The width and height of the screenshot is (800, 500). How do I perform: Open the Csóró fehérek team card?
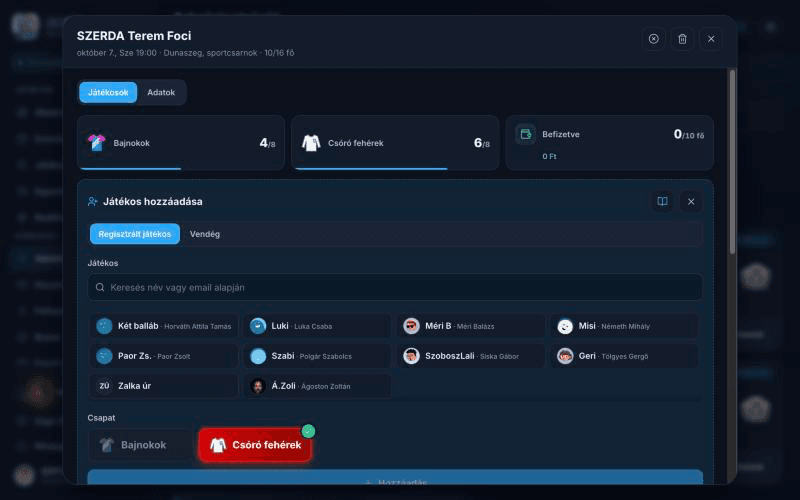395,143
